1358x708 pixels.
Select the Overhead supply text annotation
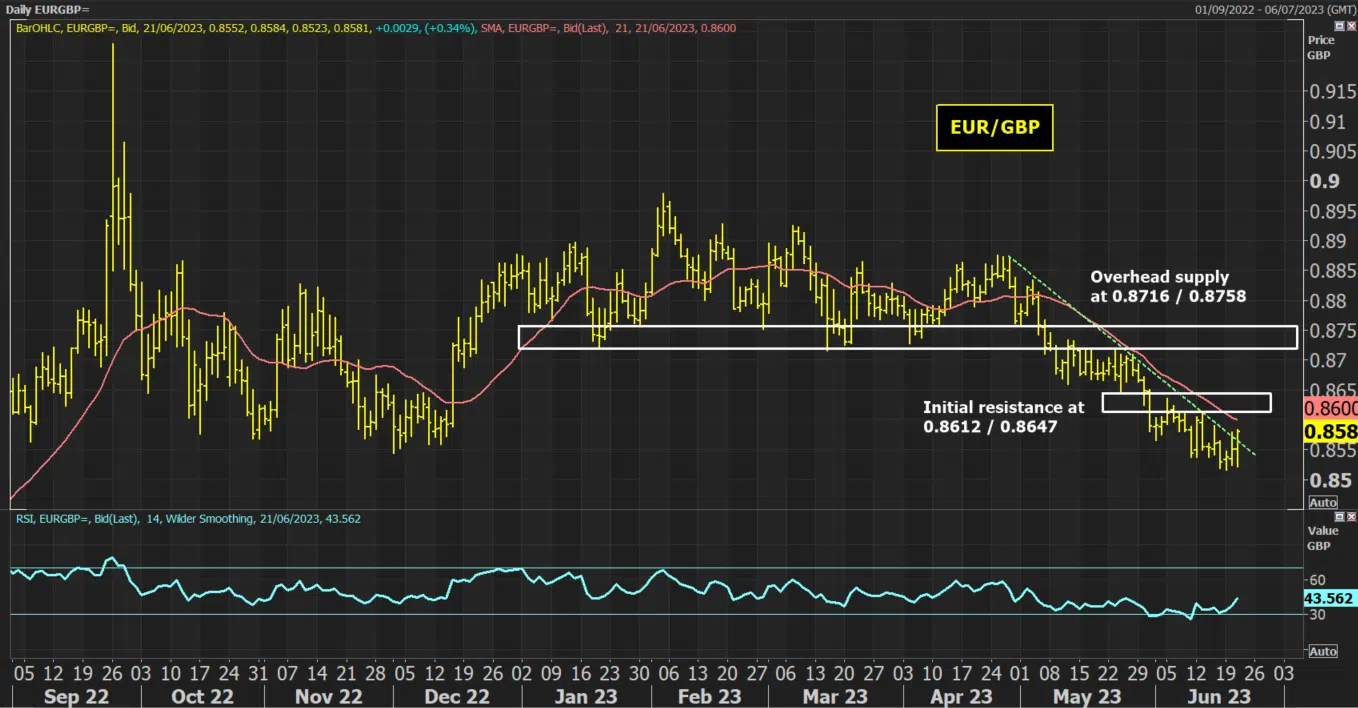1168,286
